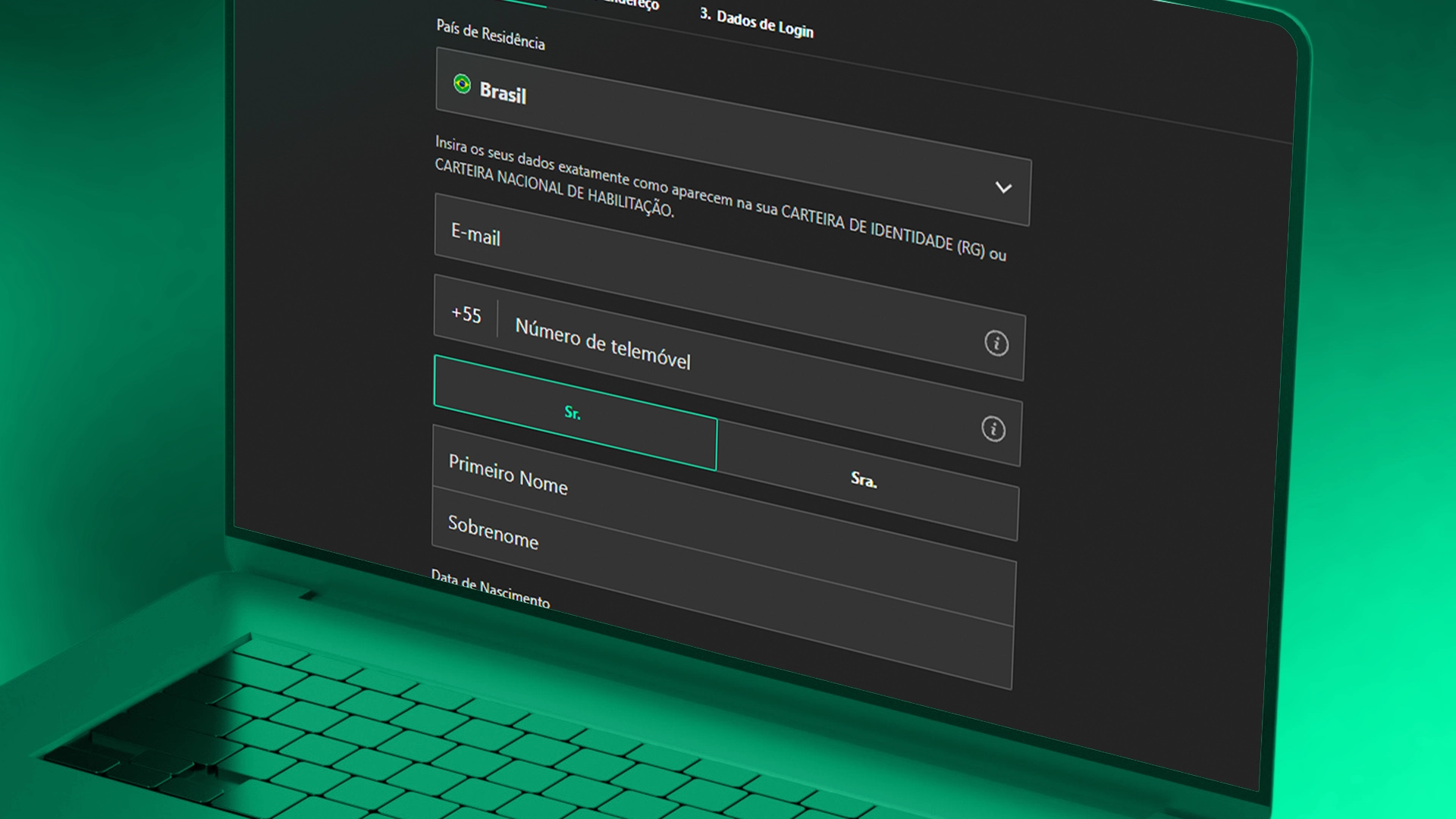
Task: Focus the Sobrenome input field
Action: 723,588
